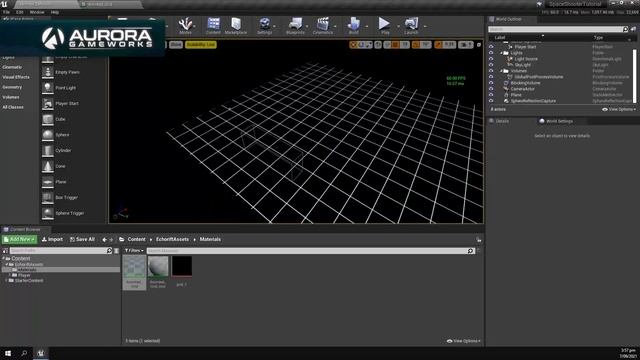The width and height of the screenshot is (640, 360).
Task: Select the Geometry category in Place Actors
Action: 12,87
